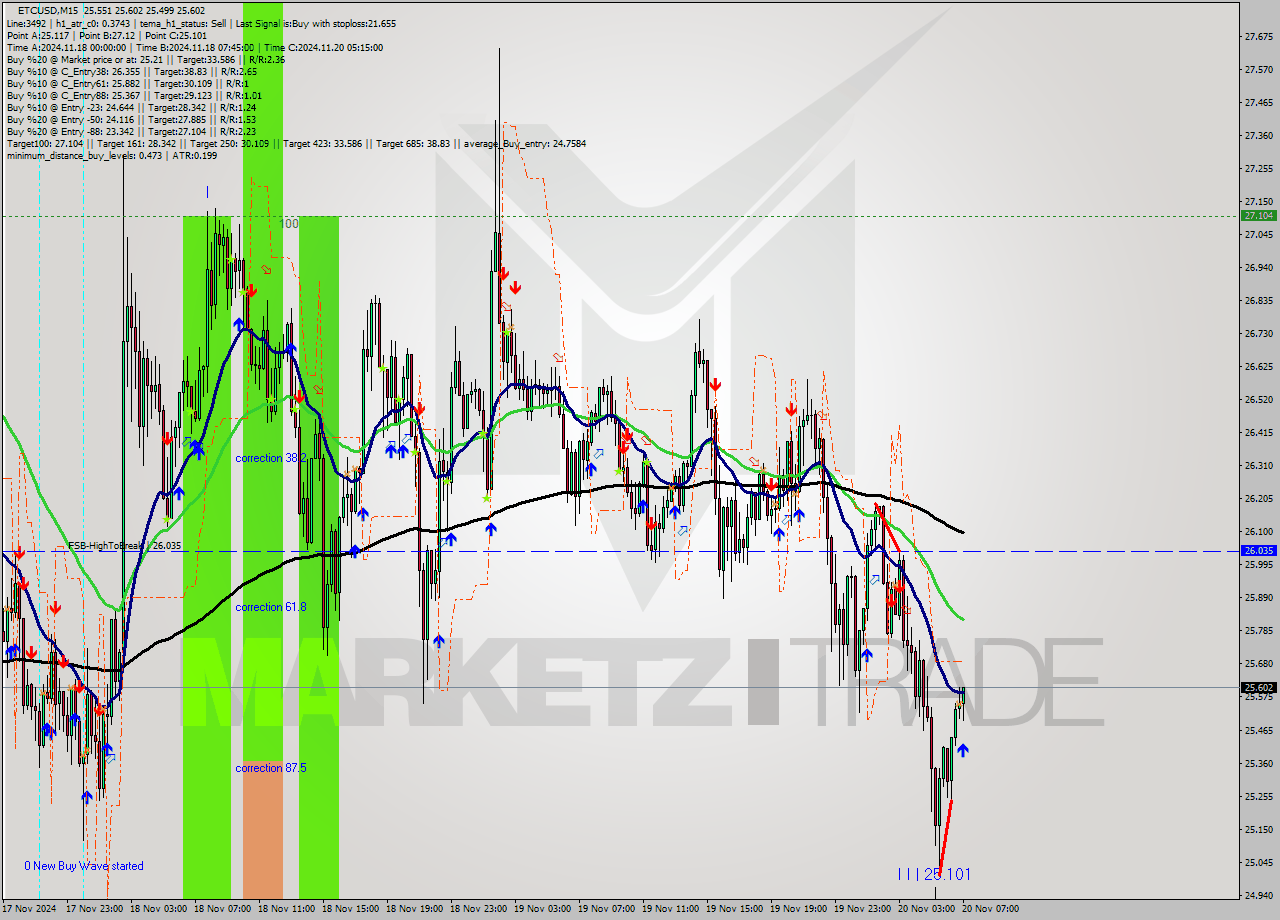Click the 'correction 38.2' label
The width and height of the screenshot is (1280, 920).
coord(270,458)
